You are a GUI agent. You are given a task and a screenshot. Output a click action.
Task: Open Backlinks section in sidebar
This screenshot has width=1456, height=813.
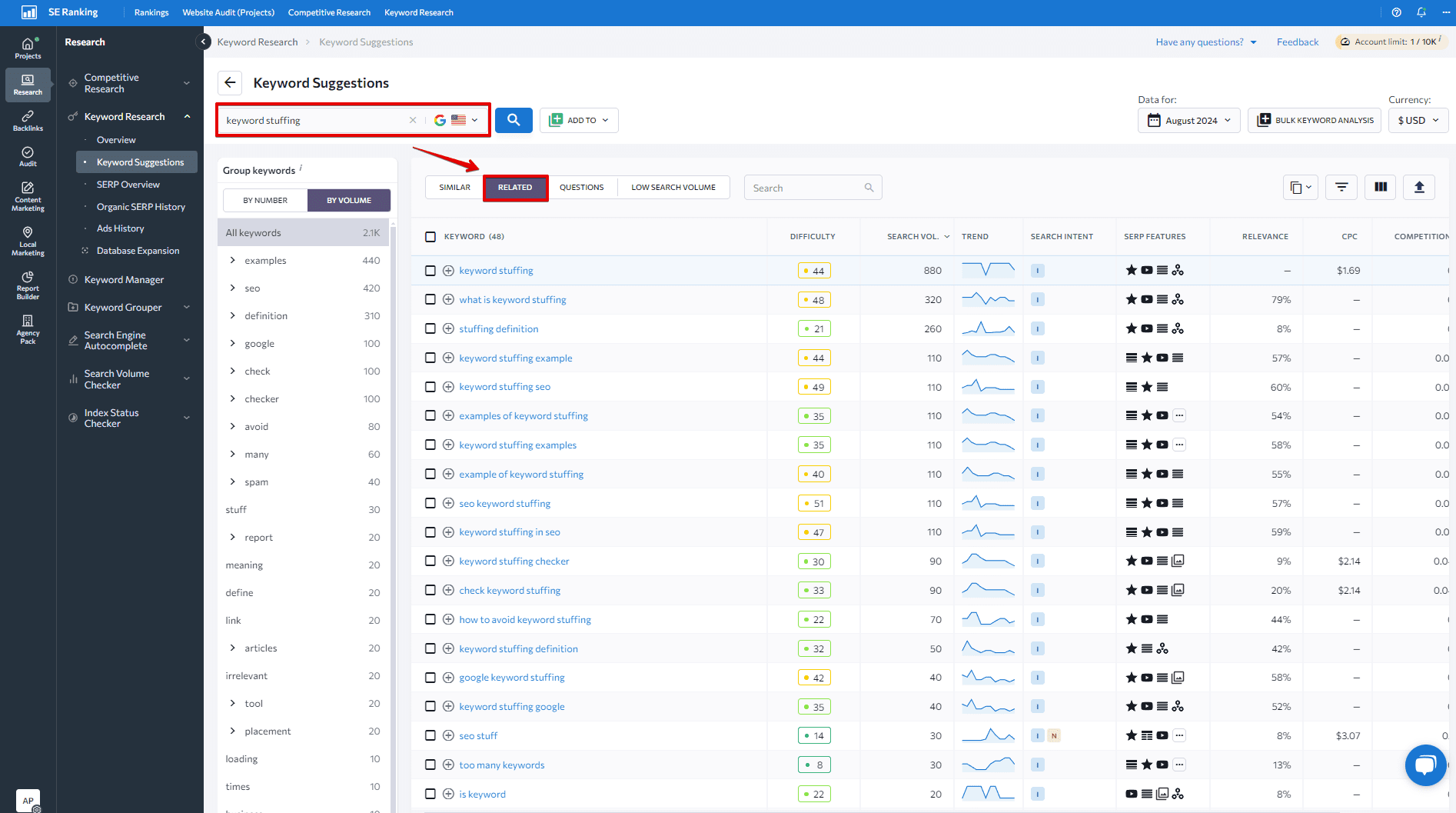coord(28,120)
